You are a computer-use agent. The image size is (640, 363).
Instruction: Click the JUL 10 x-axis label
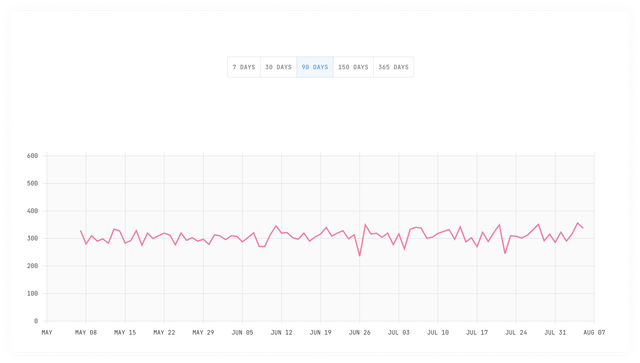tap(438, 332)
